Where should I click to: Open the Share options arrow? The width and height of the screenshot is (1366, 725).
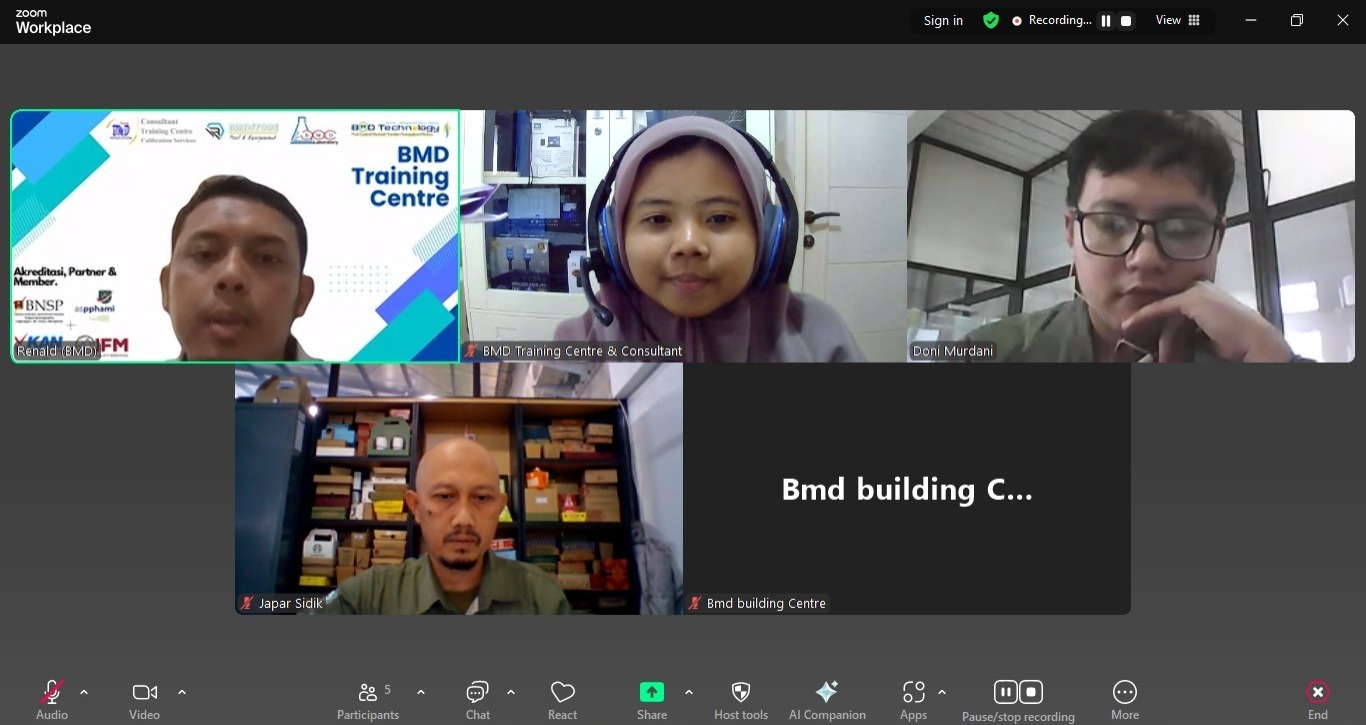(x=689, y=692)
